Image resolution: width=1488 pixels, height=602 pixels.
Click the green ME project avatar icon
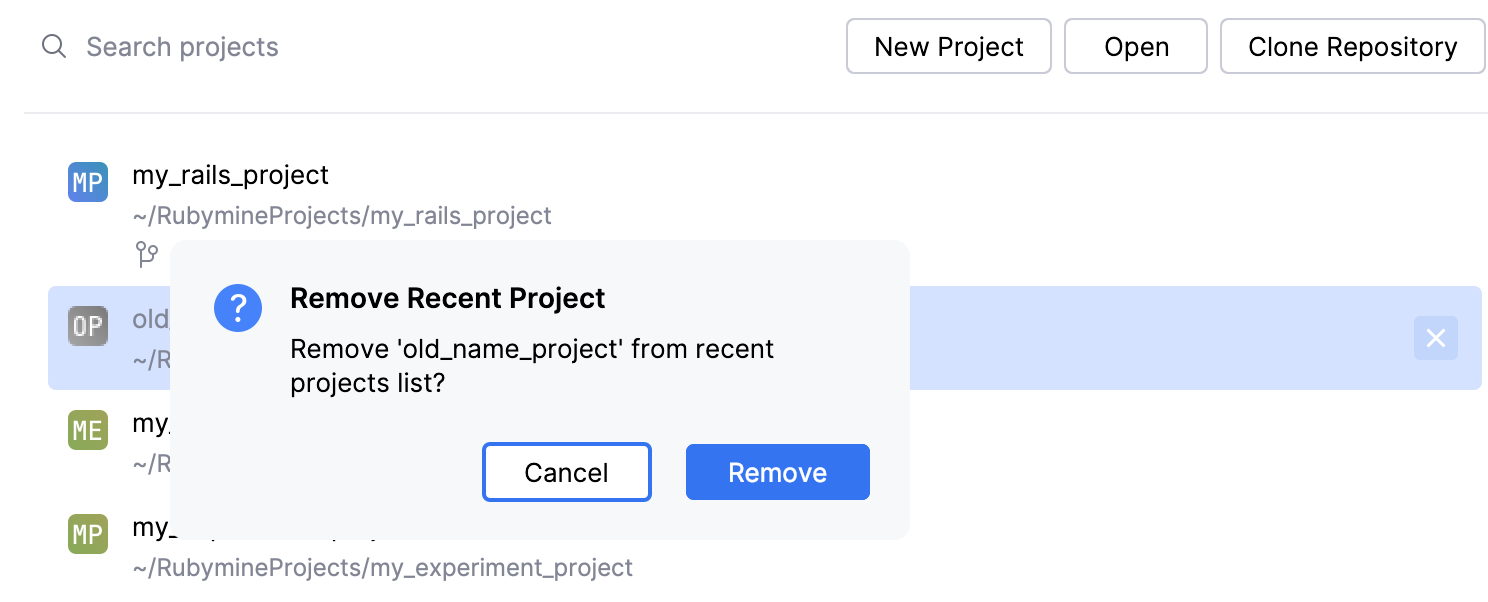pos(87,430)
